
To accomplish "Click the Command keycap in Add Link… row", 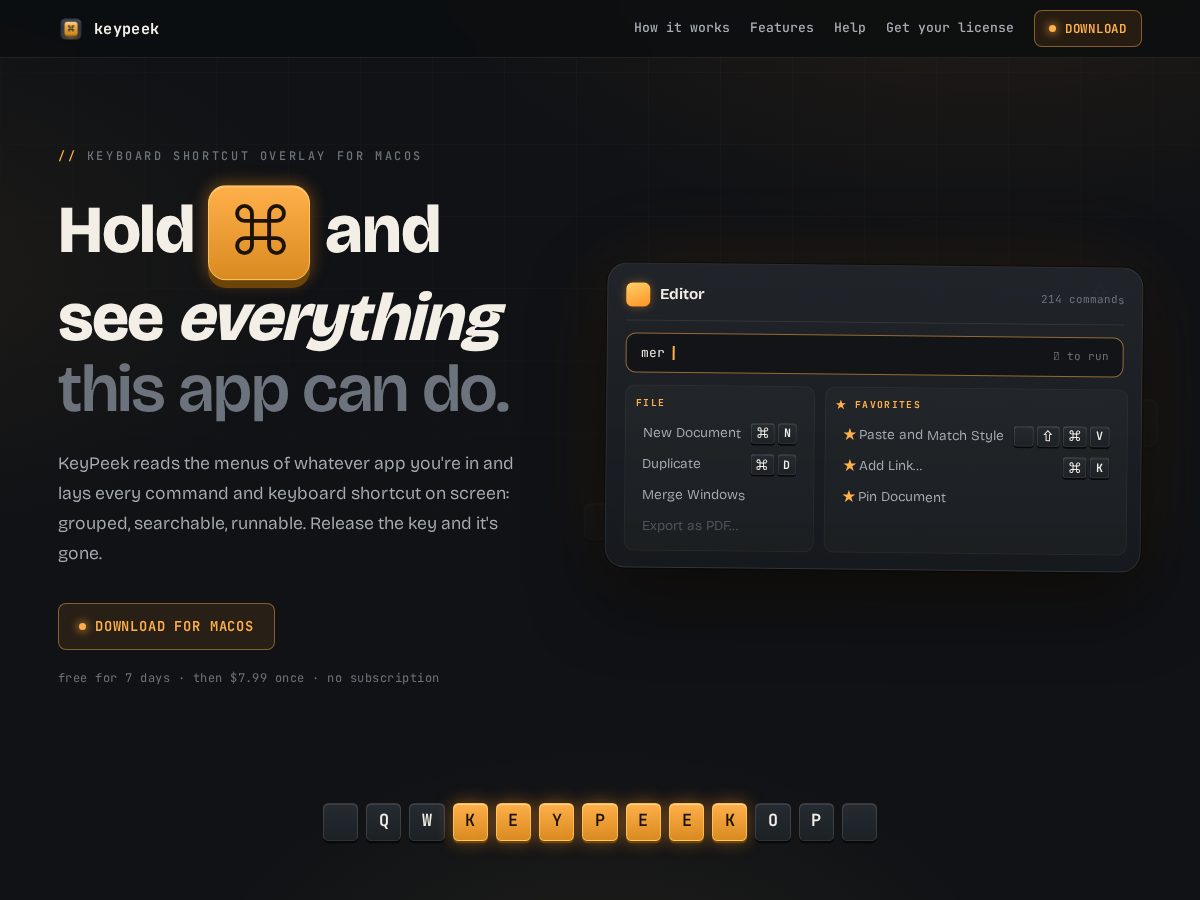I will click(x=1074, y=468).
